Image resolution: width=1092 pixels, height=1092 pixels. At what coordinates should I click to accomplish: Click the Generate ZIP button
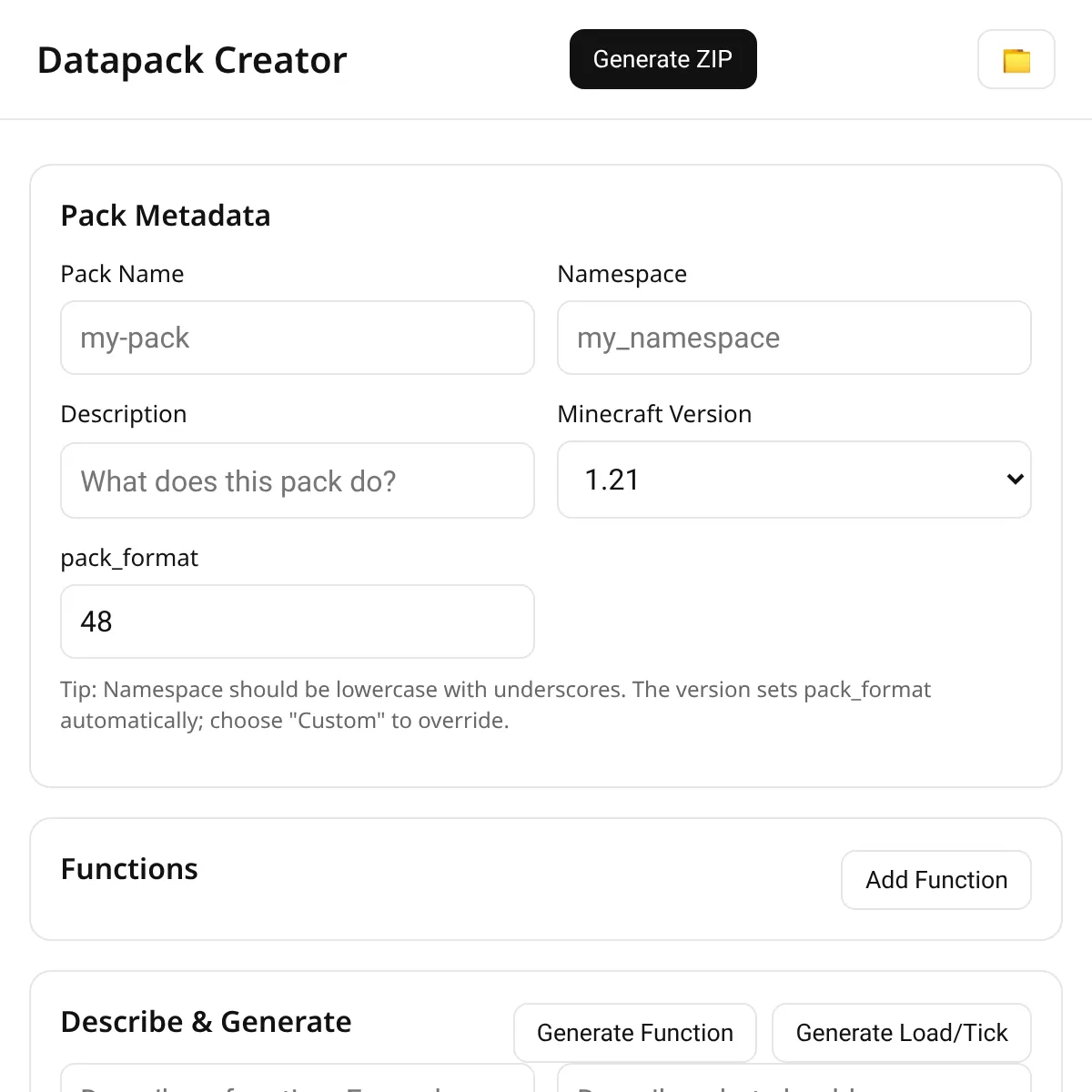point(662,59)
